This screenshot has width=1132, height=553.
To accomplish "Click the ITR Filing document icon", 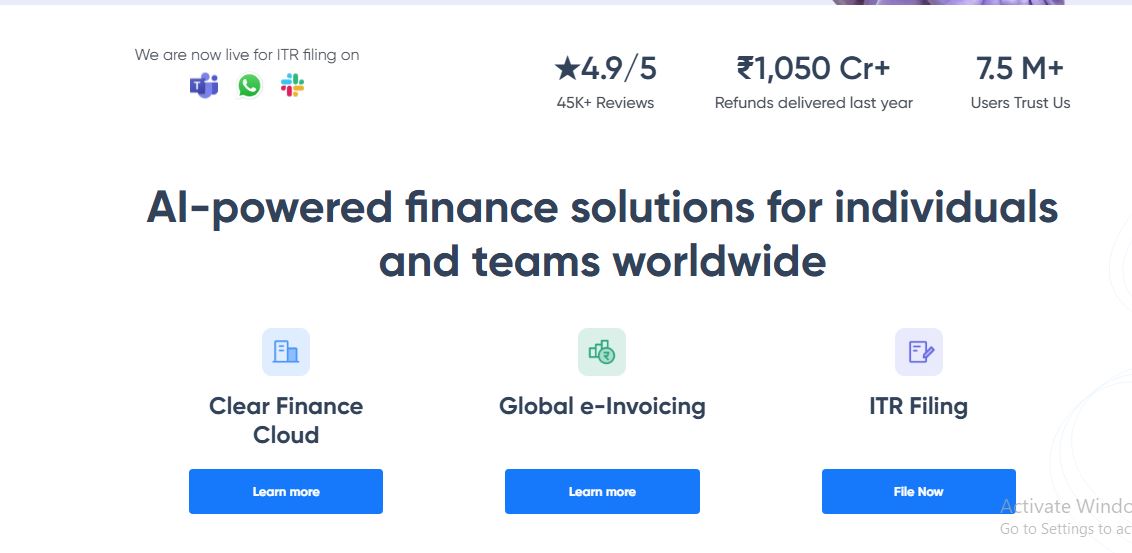I will (x=919, y=352).
